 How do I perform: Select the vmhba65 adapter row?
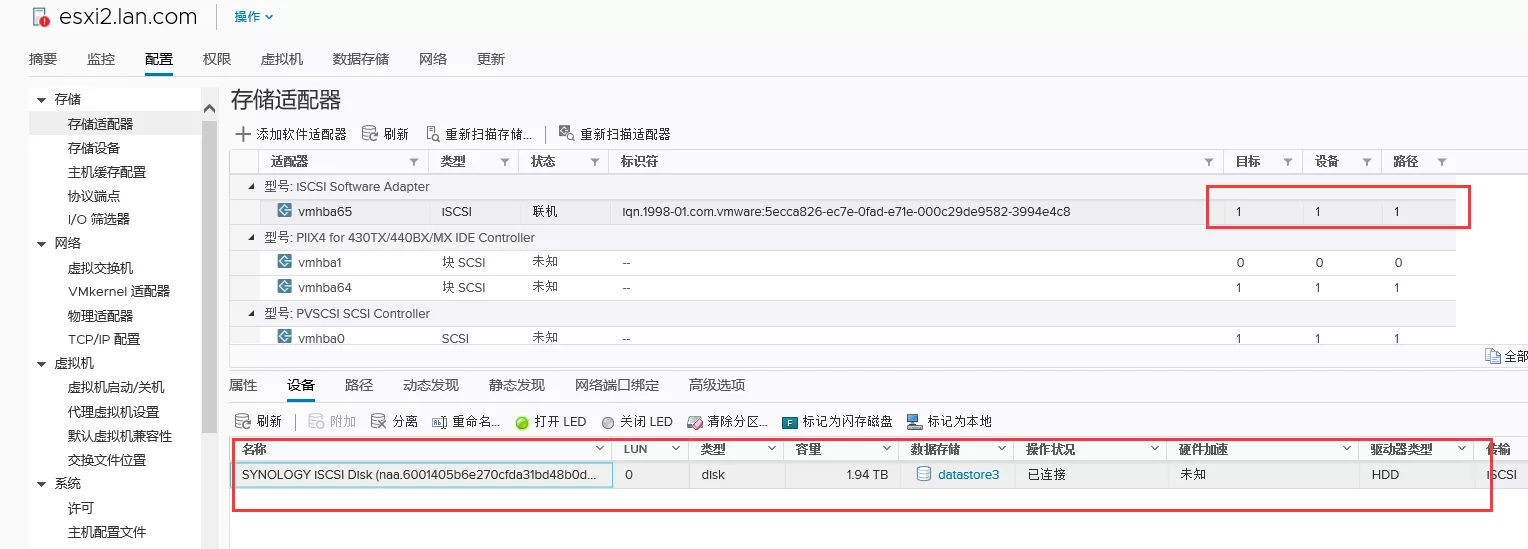325,212
